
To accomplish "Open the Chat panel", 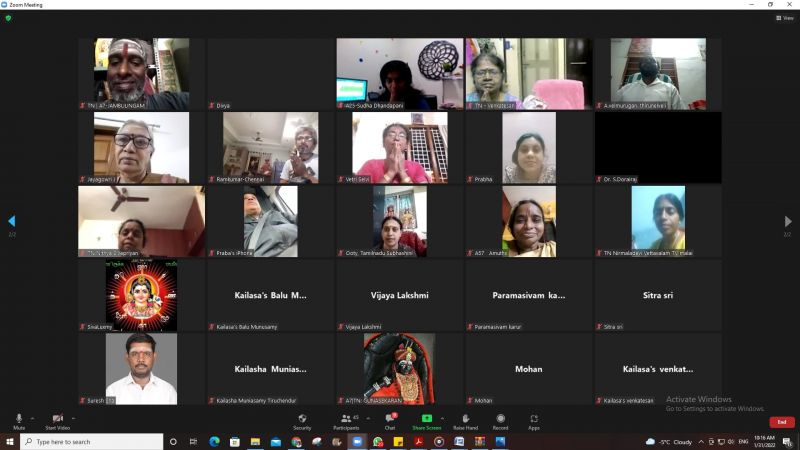I will (x=390, y=420).
